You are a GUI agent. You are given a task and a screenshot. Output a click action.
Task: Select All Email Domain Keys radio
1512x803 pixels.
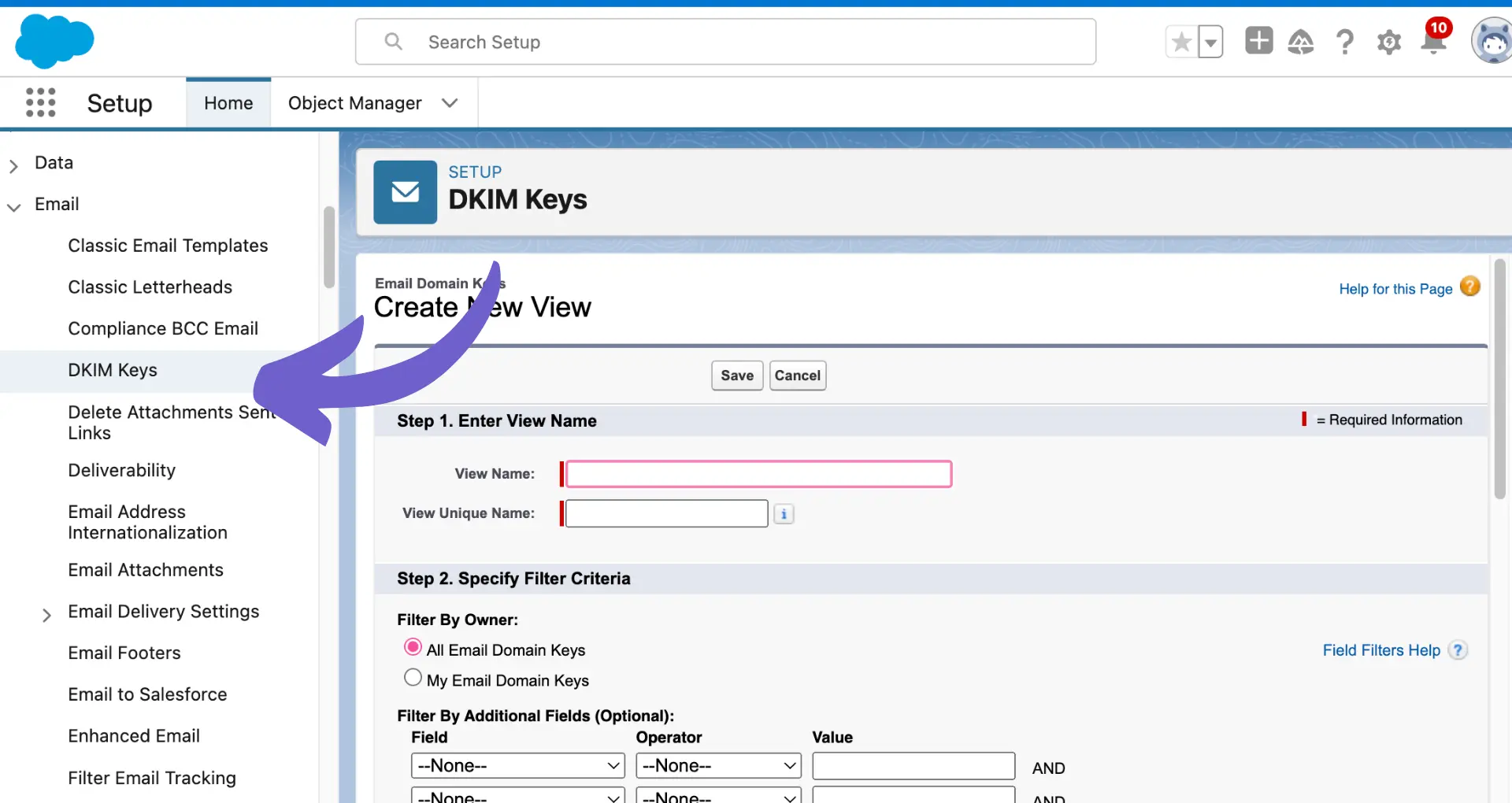pyautogui.click(x=413, y=647)
